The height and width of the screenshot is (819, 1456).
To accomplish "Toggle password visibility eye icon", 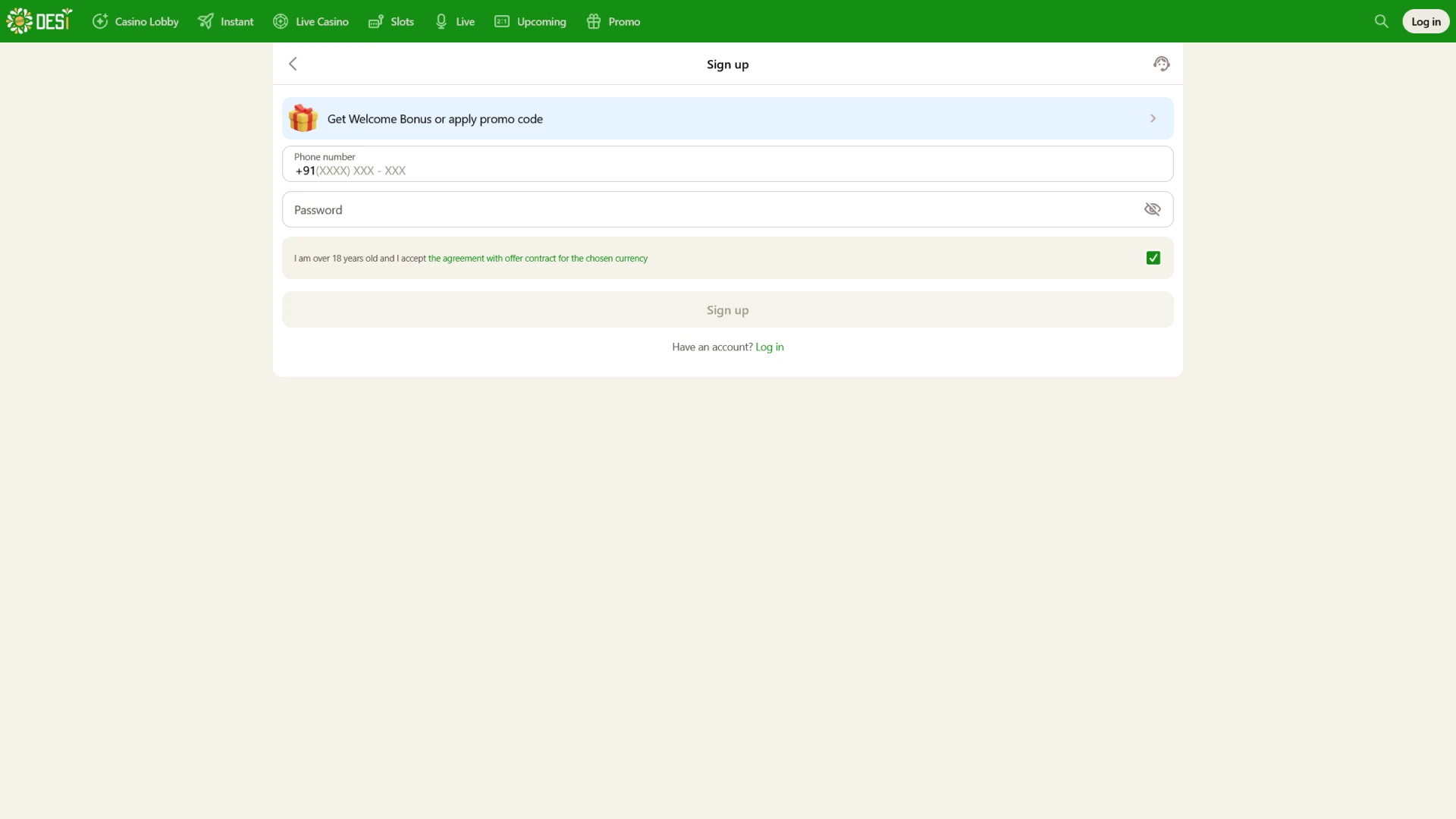I will point(1152,209).
